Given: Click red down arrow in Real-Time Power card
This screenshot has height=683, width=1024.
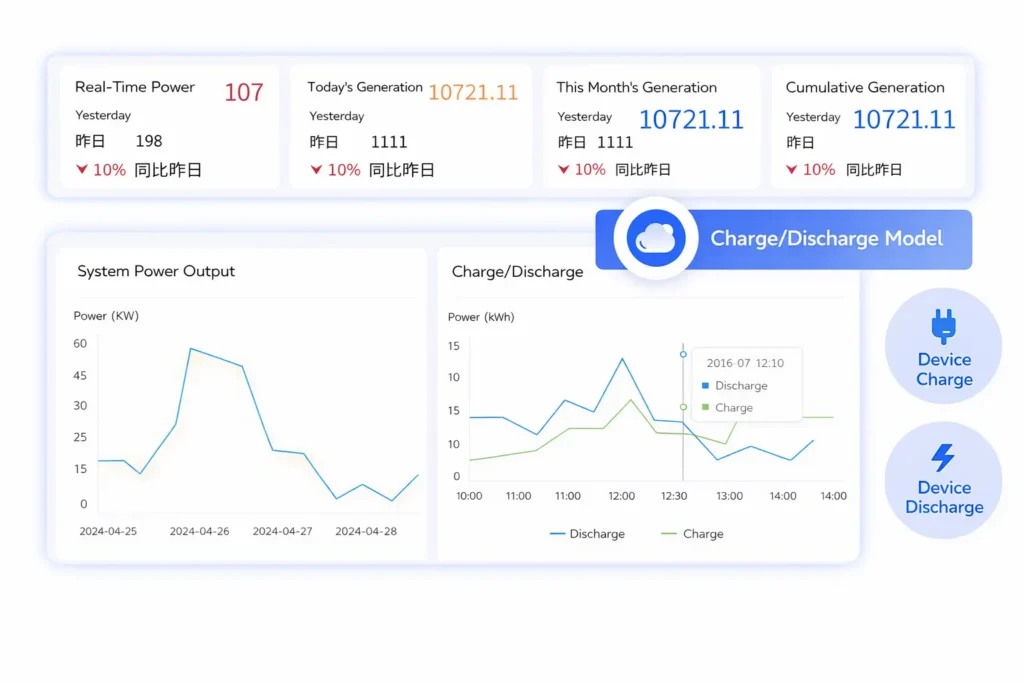Looking at the screenshot, I should point(81,170).
